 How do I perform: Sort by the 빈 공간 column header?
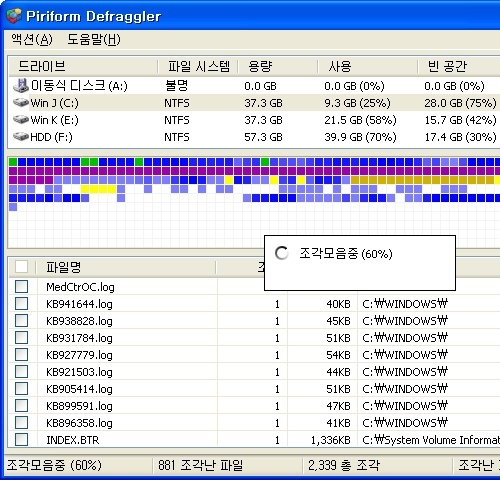coord(459,66)
